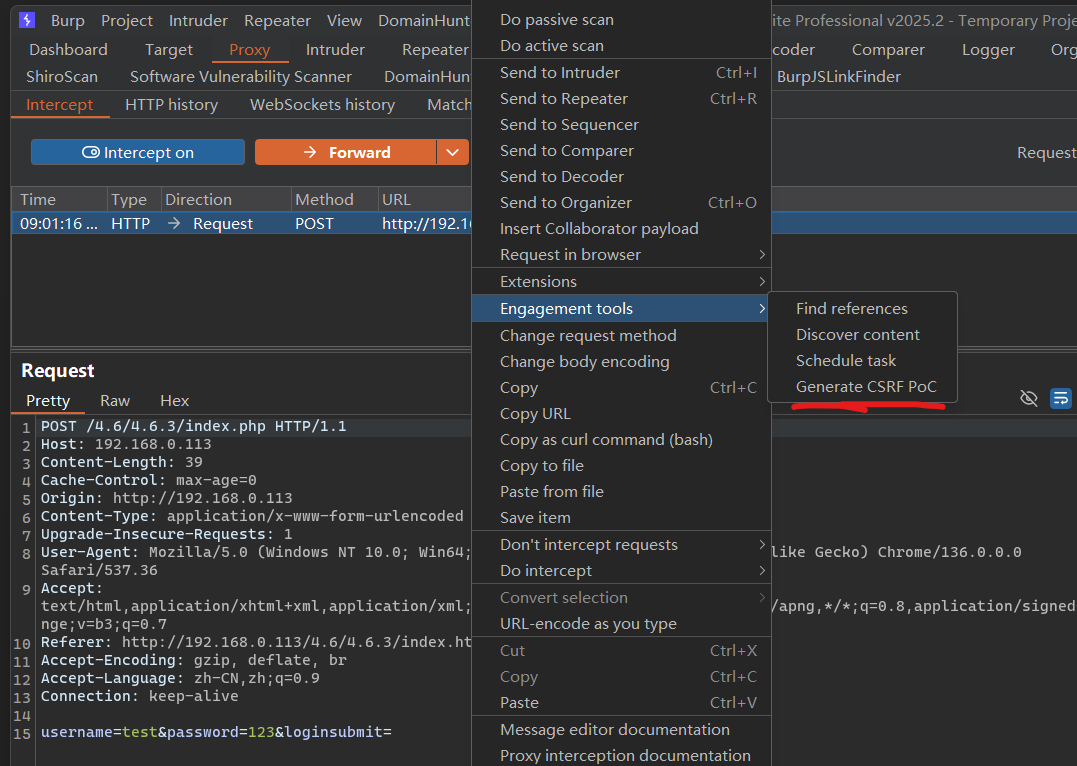Click the Burp Suite logo icon

tap(27, 20)
